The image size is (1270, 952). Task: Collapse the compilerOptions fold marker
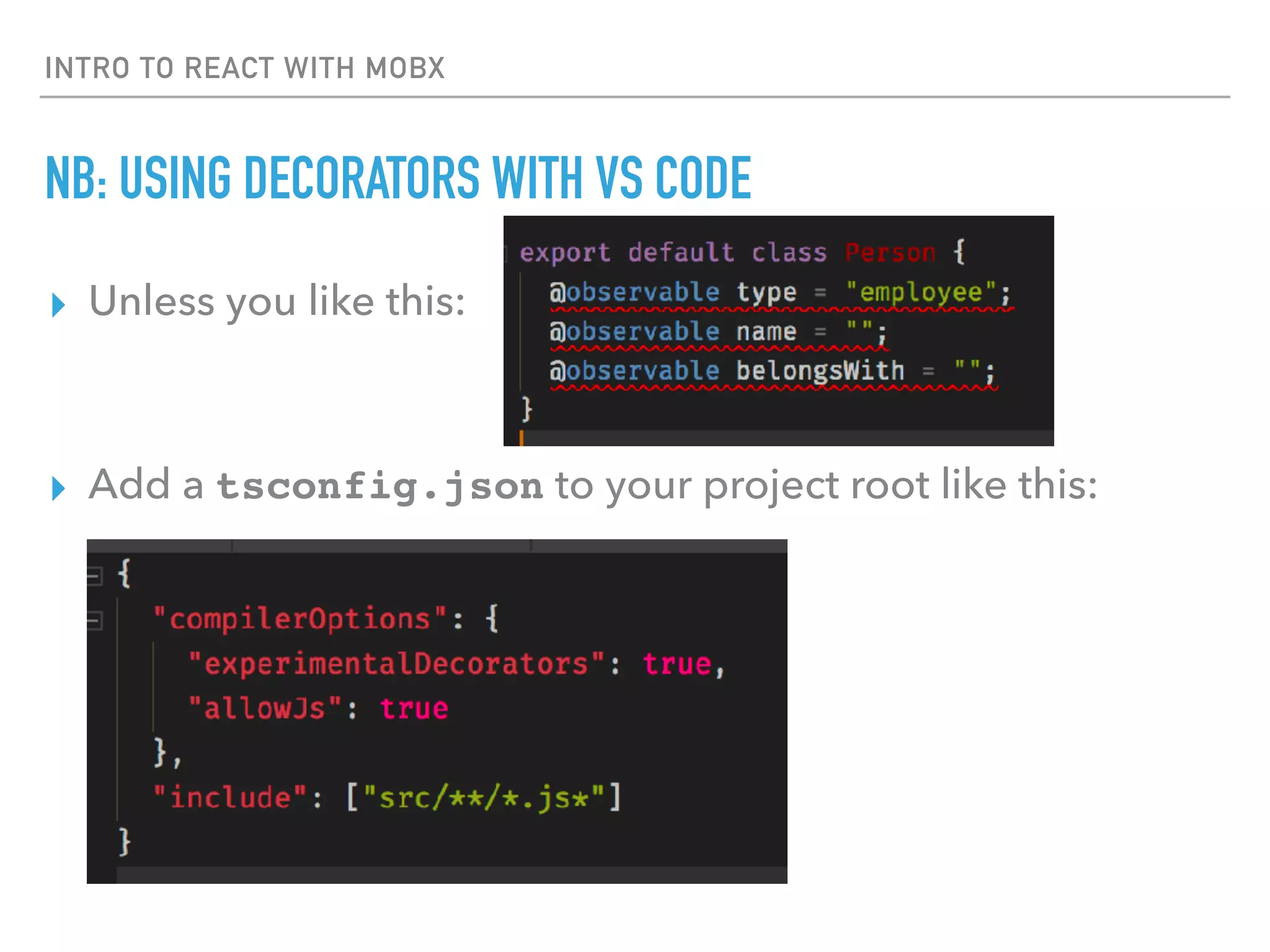click(94, 620)
